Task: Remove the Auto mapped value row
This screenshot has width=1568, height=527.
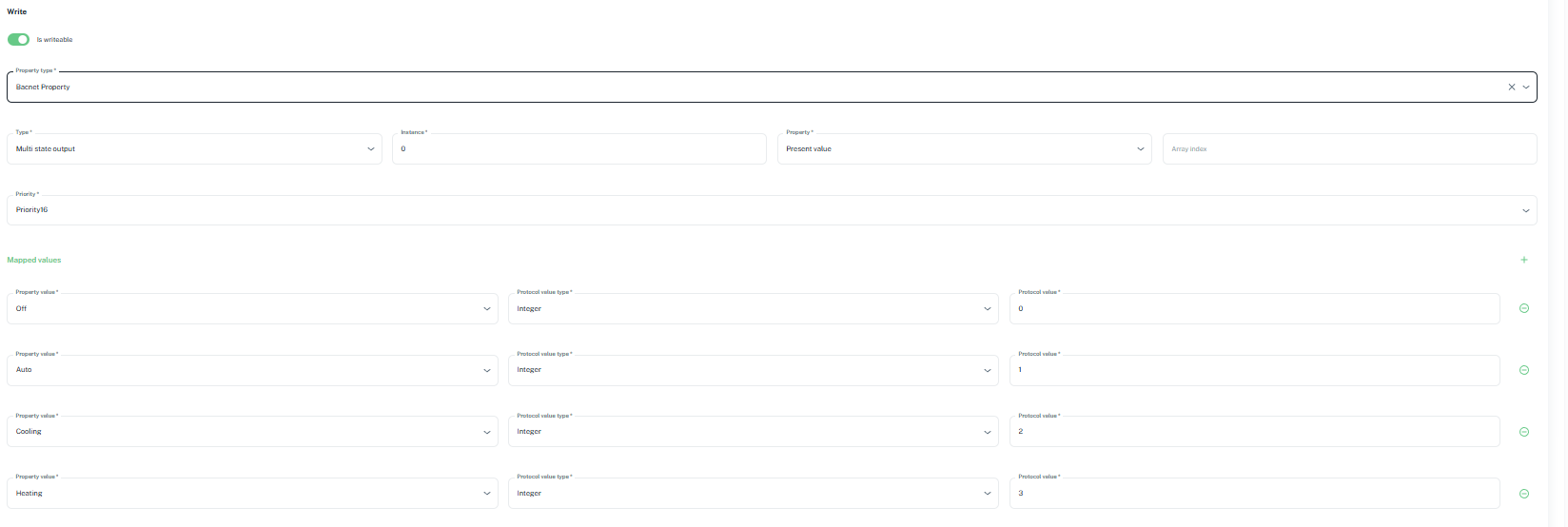Action: 1524,370
